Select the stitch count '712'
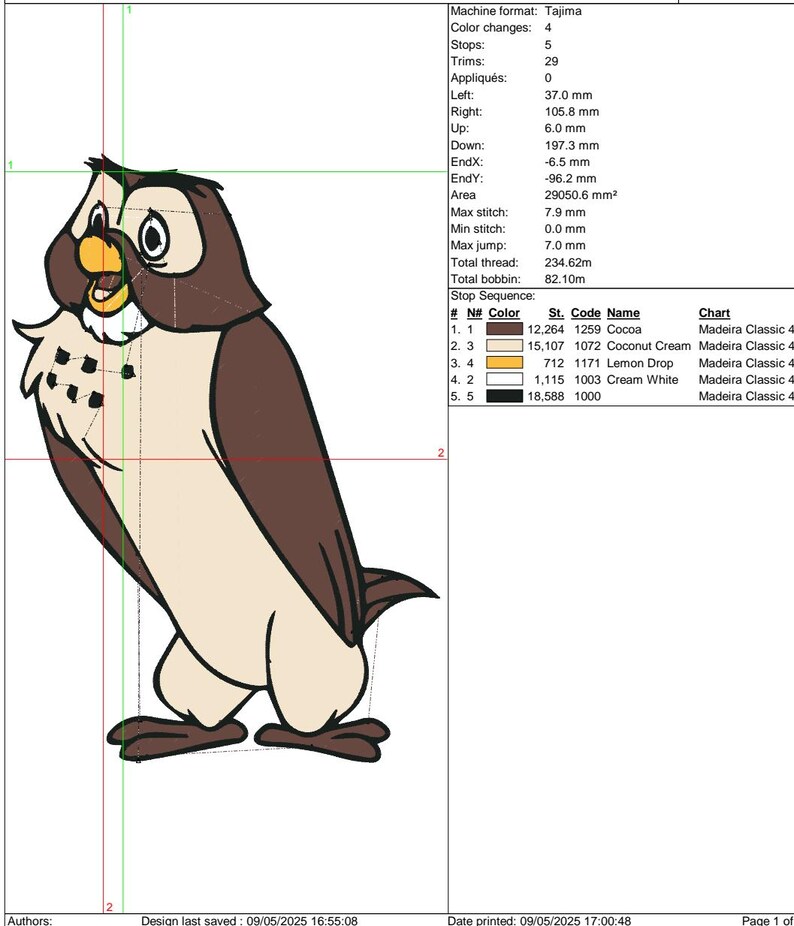794x926 pixels. coord(554,363)
